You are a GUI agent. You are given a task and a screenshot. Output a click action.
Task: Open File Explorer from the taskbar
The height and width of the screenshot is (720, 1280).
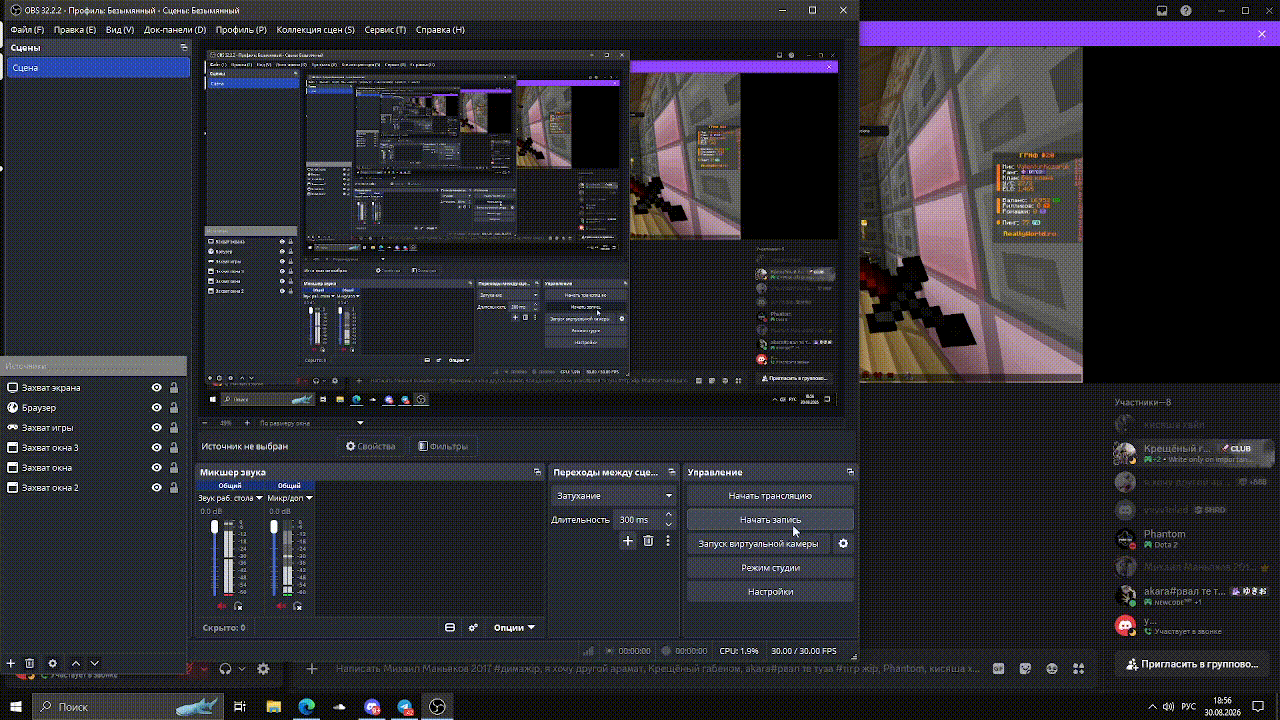pos(273,707)
